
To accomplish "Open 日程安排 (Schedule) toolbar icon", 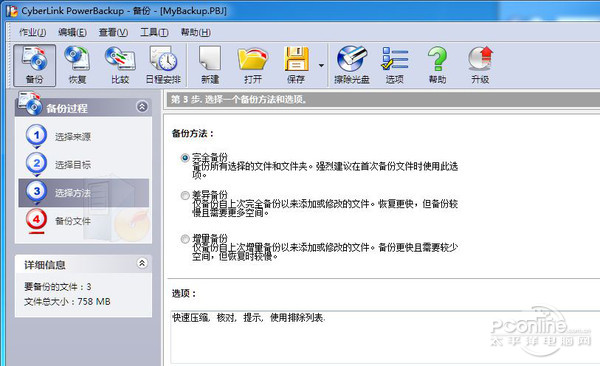I will click(163, 65).
